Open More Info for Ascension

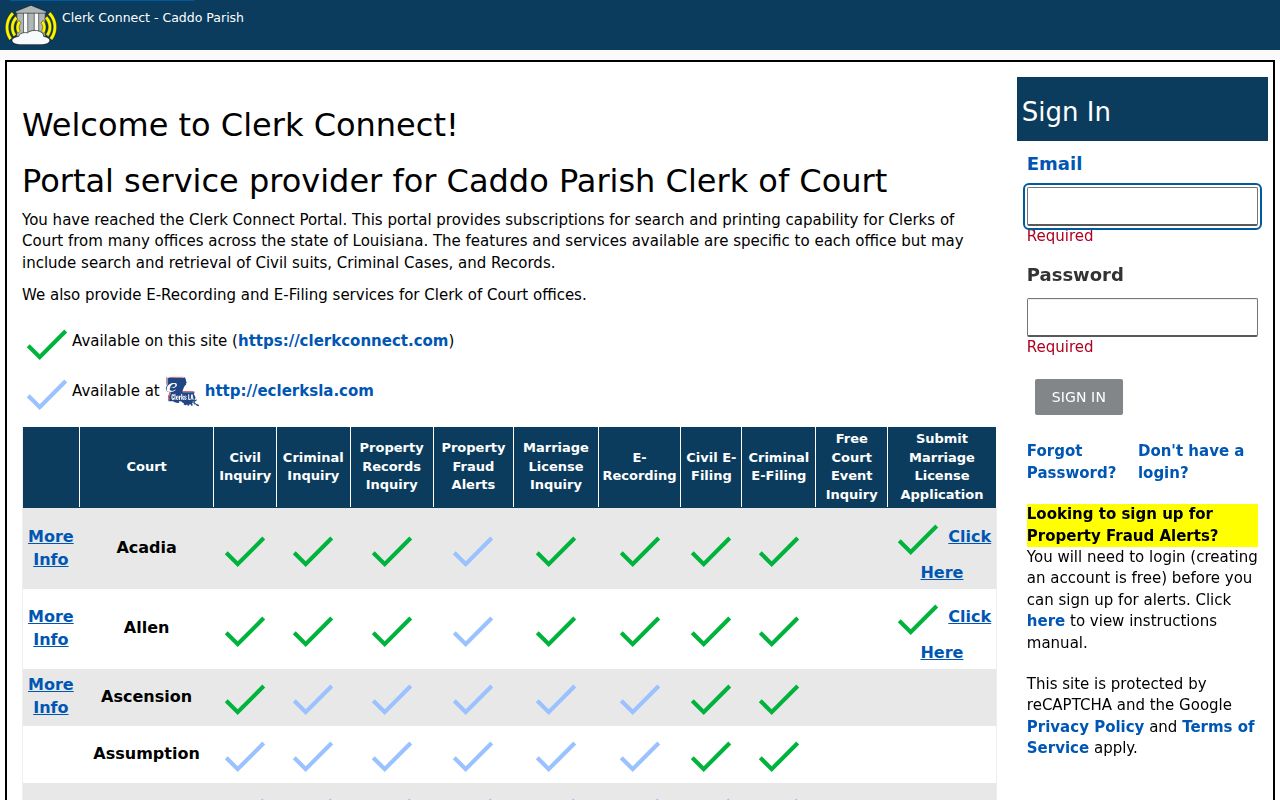pos(51,696)
